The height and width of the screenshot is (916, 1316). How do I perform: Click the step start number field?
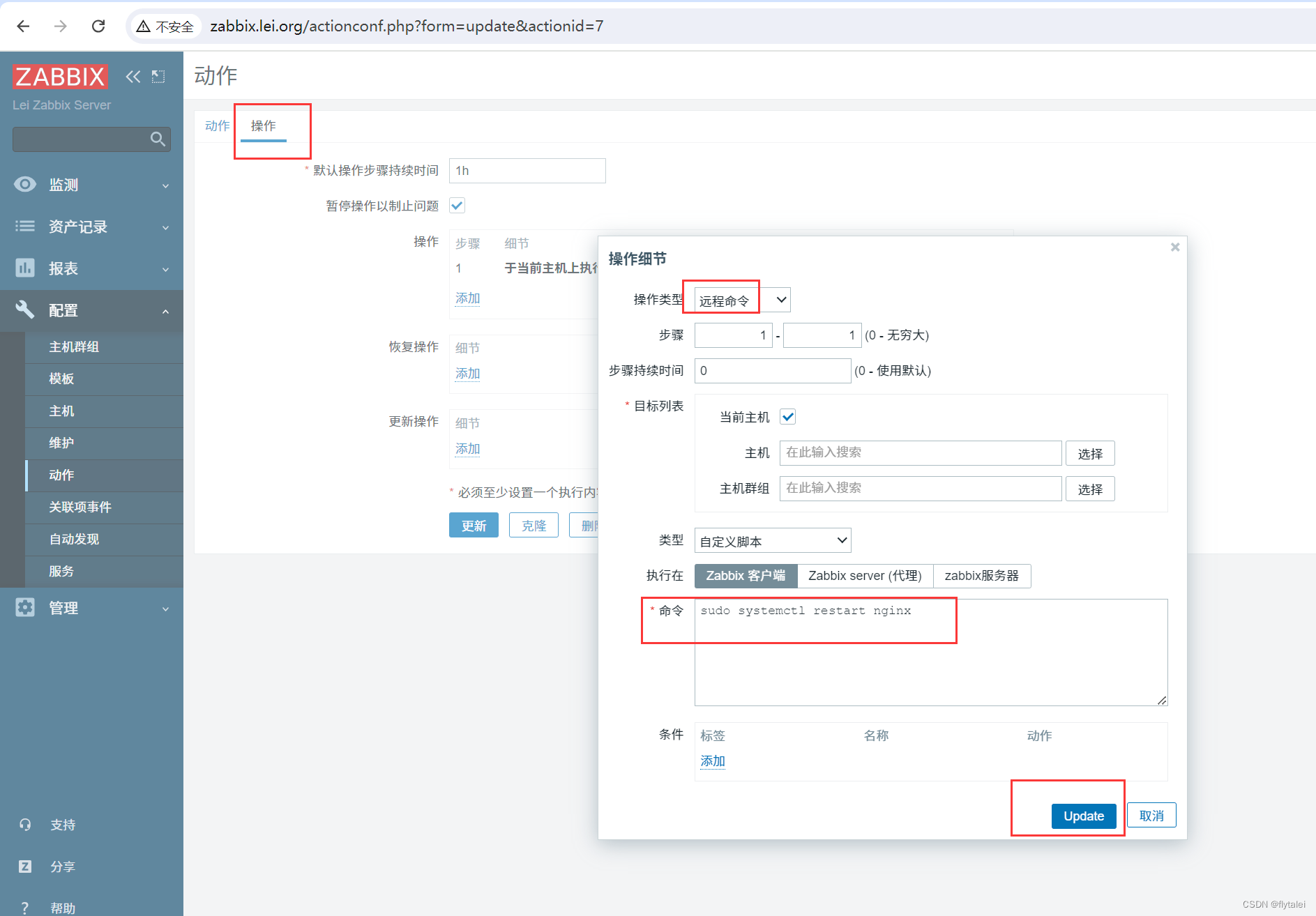pyautogui.click(x=734, y=335)
